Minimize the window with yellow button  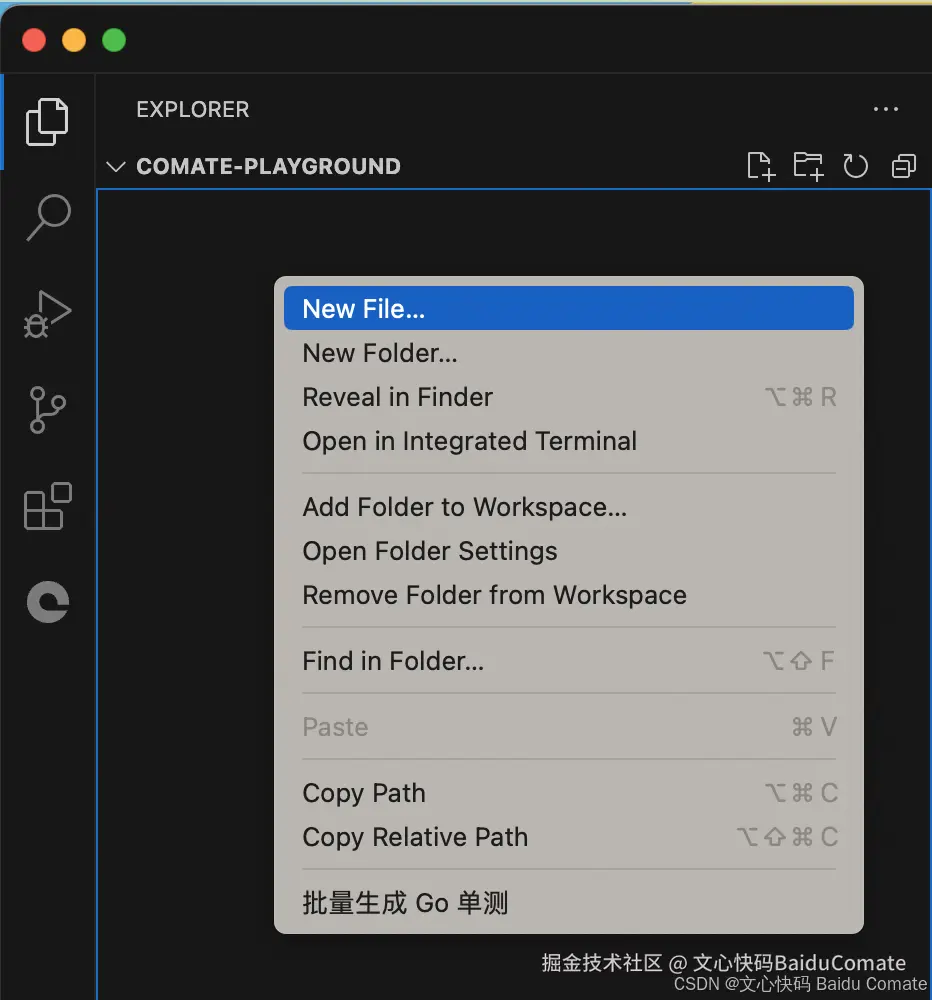point(74,40)
